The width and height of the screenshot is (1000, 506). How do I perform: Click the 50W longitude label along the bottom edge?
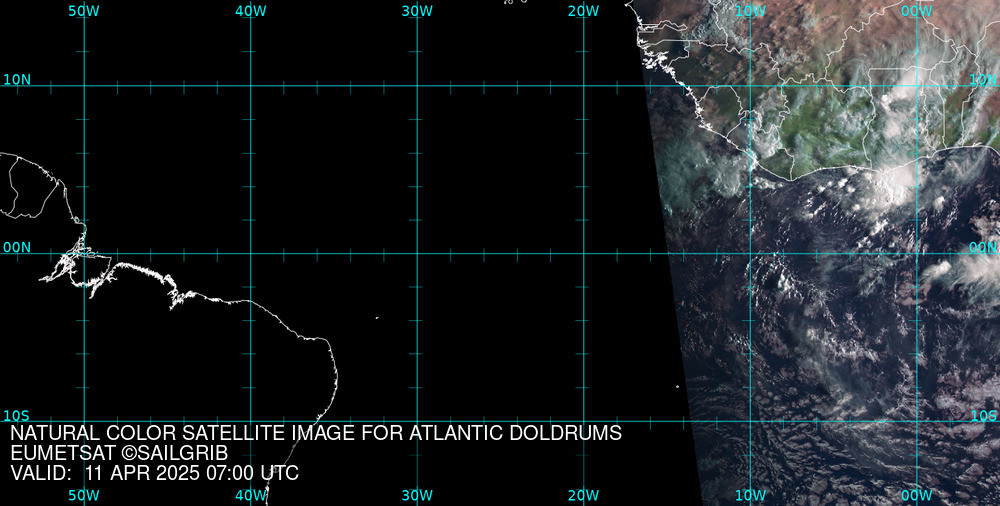84,495
